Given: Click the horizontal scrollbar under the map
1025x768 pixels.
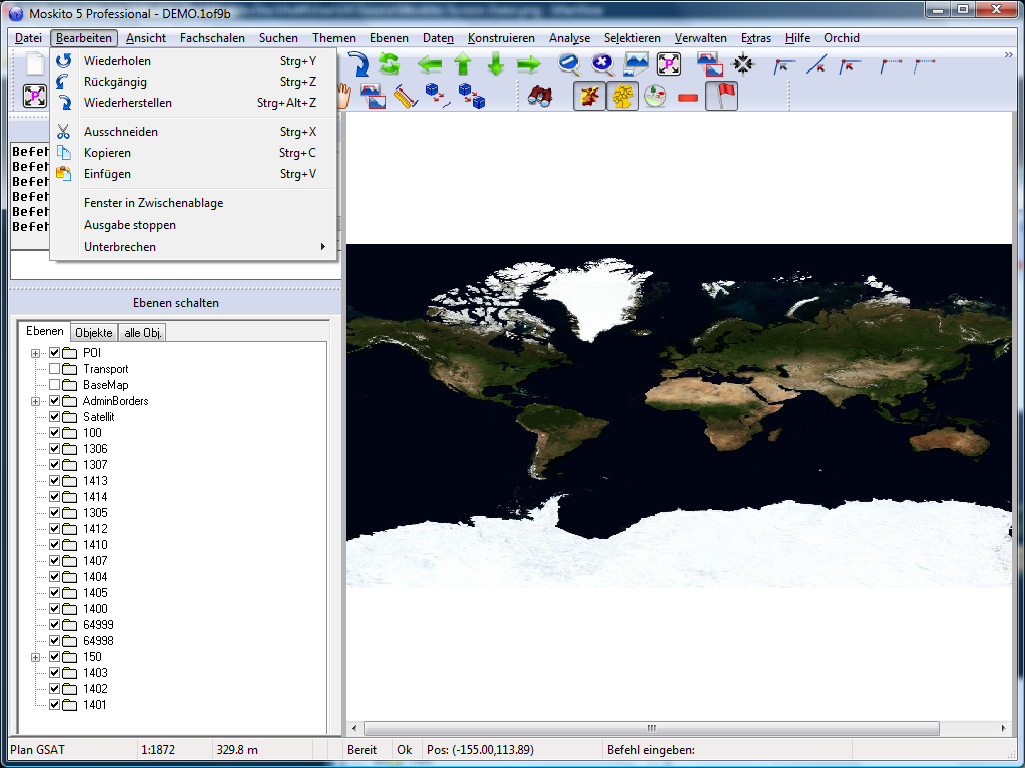Looking at the screenshot, I should pyautogui.click(x=650, y=728).
